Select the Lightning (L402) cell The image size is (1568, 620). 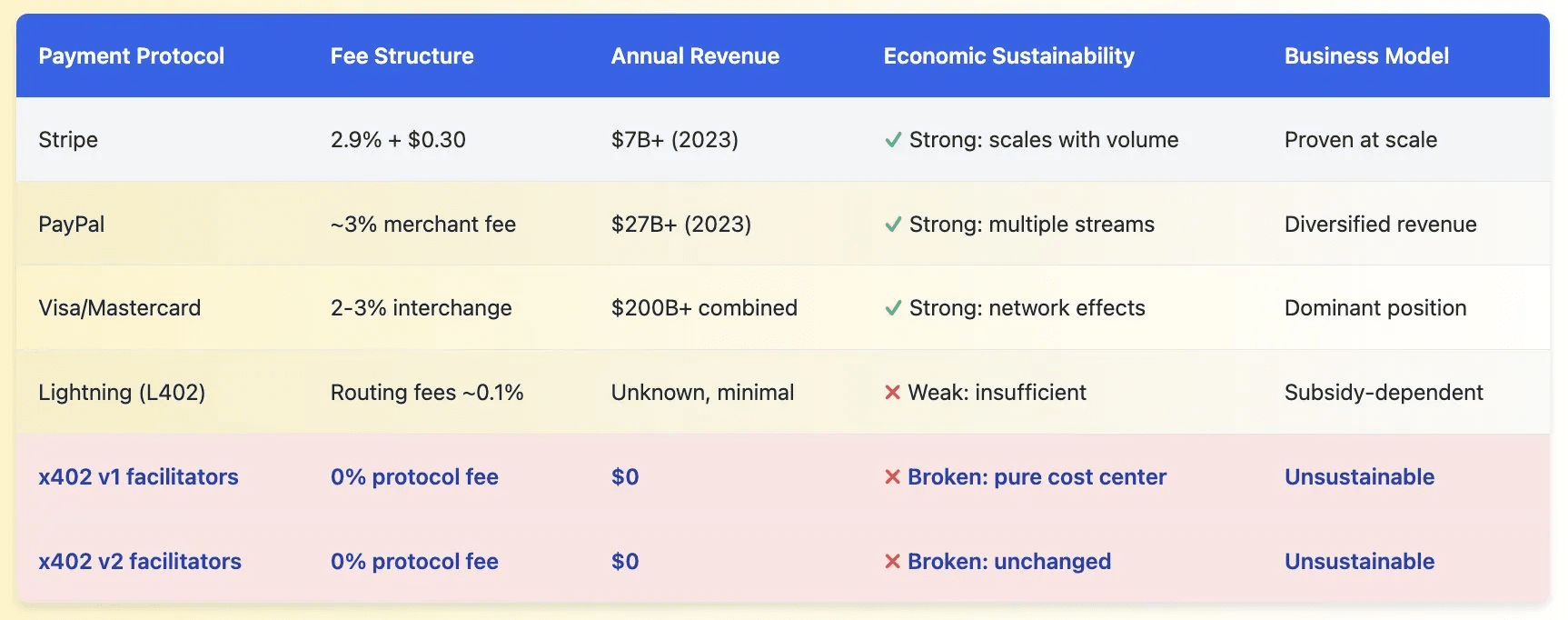pyautogui.click(x=122, y=393)
